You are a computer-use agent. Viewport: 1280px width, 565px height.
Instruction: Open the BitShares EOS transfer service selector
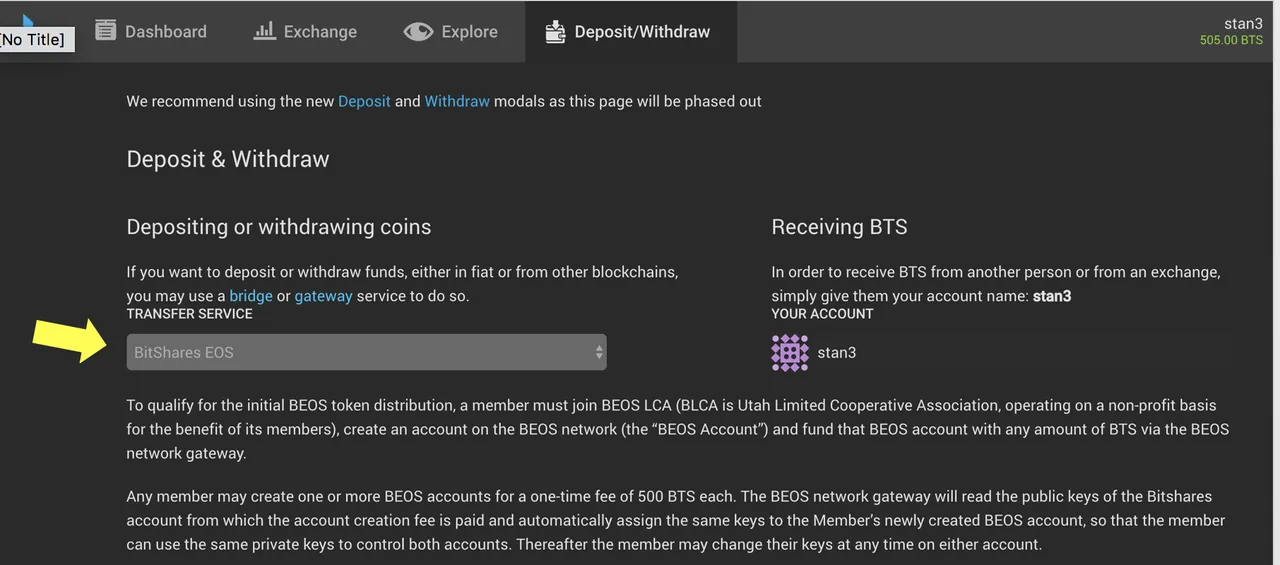366,352
